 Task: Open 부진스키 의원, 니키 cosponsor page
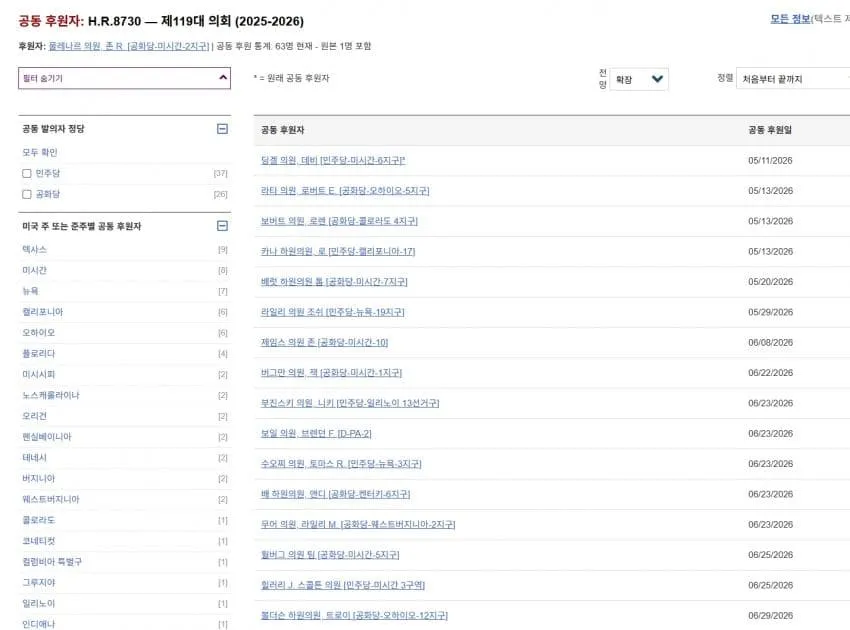coord(350,403)
